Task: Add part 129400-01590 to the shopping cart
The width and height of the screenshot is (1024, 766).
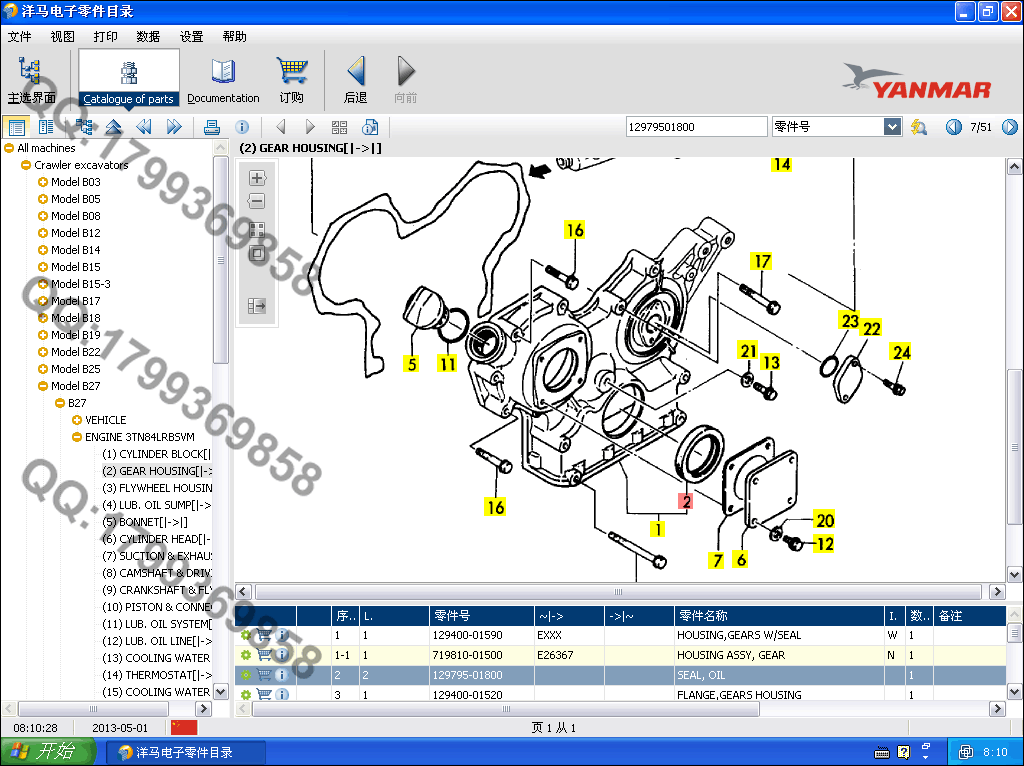Action: click(x=264, y=635)
